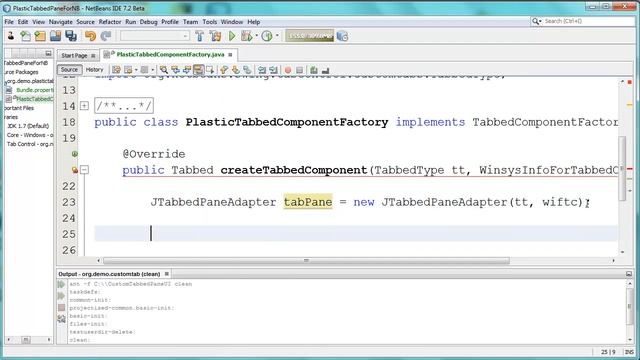
Task: Open the Forward history dropdown arrow
Action: pos(153,70)
